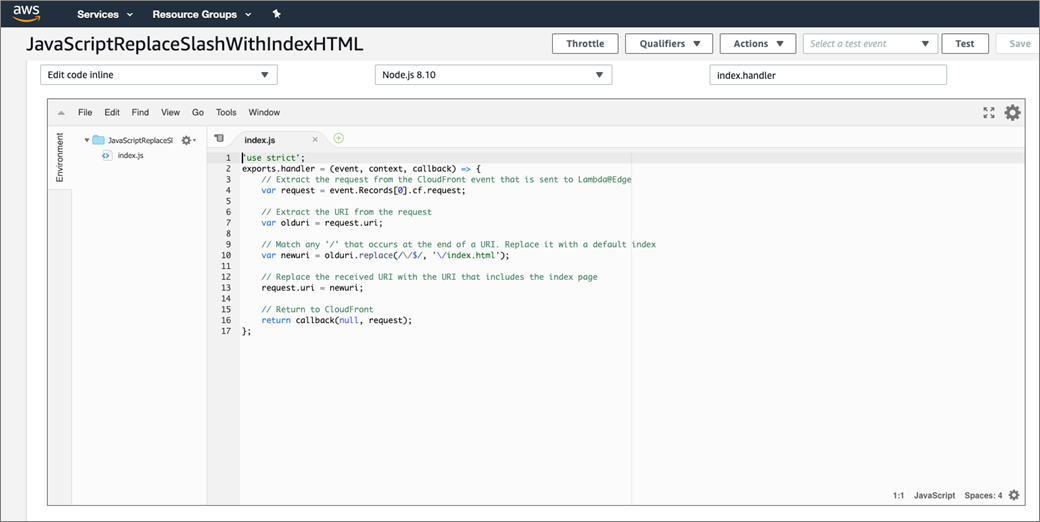Click the Save button
The image size is (1040, 522).
(x=1019, y=44)
